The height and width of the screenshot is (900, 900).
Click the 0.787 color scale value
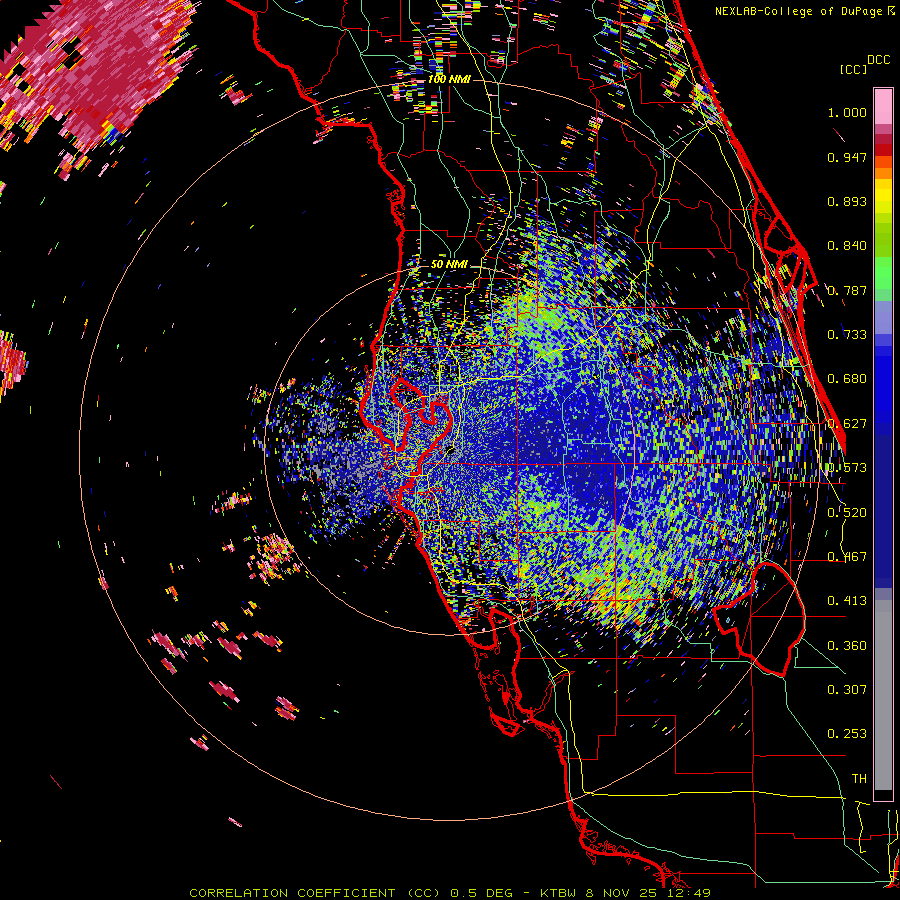tap(847, 290)
